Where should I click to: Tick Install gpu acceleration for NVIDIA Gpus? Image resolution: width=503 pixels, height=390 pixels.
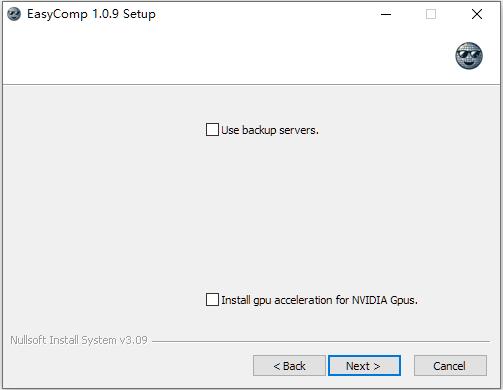pos(212,300)
